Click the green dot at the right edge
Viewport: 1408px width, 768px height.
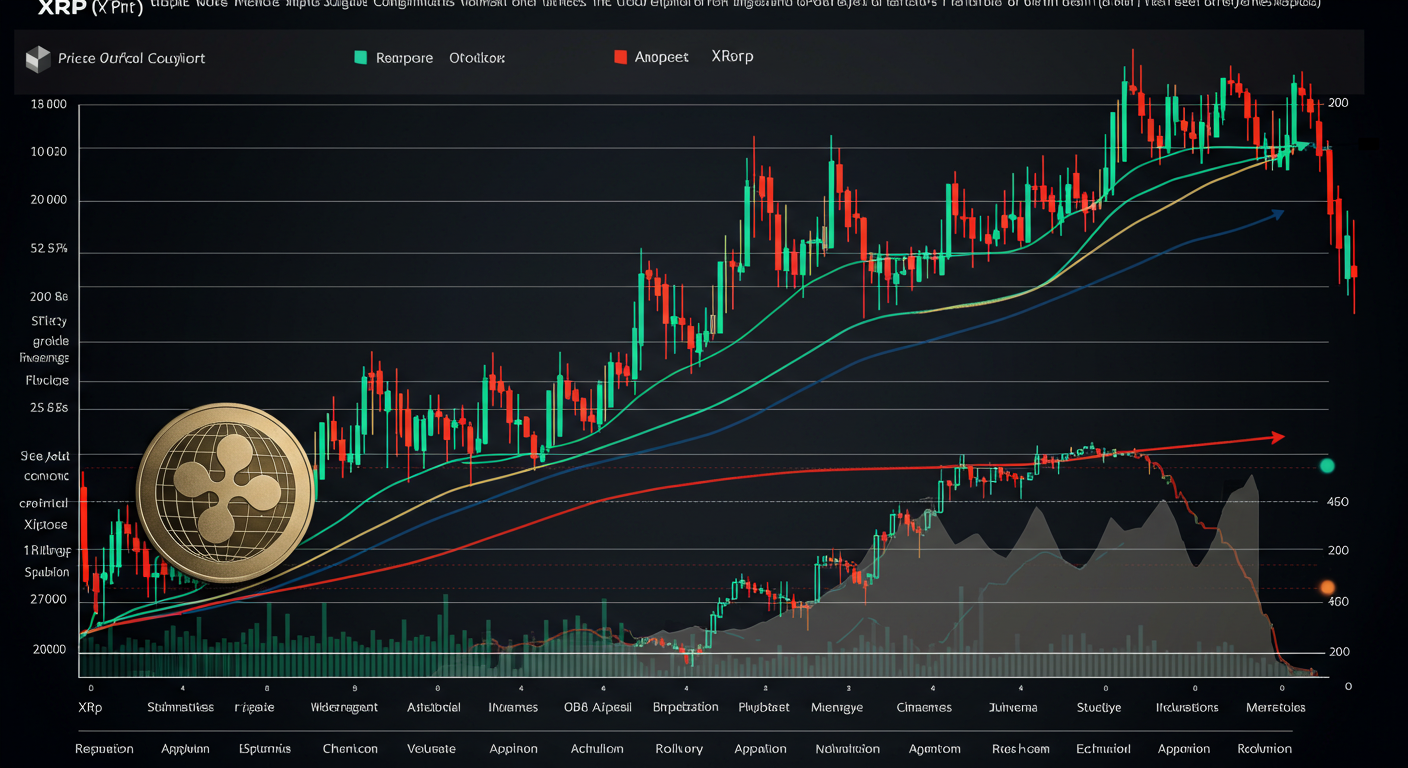tap(1327, 465)
